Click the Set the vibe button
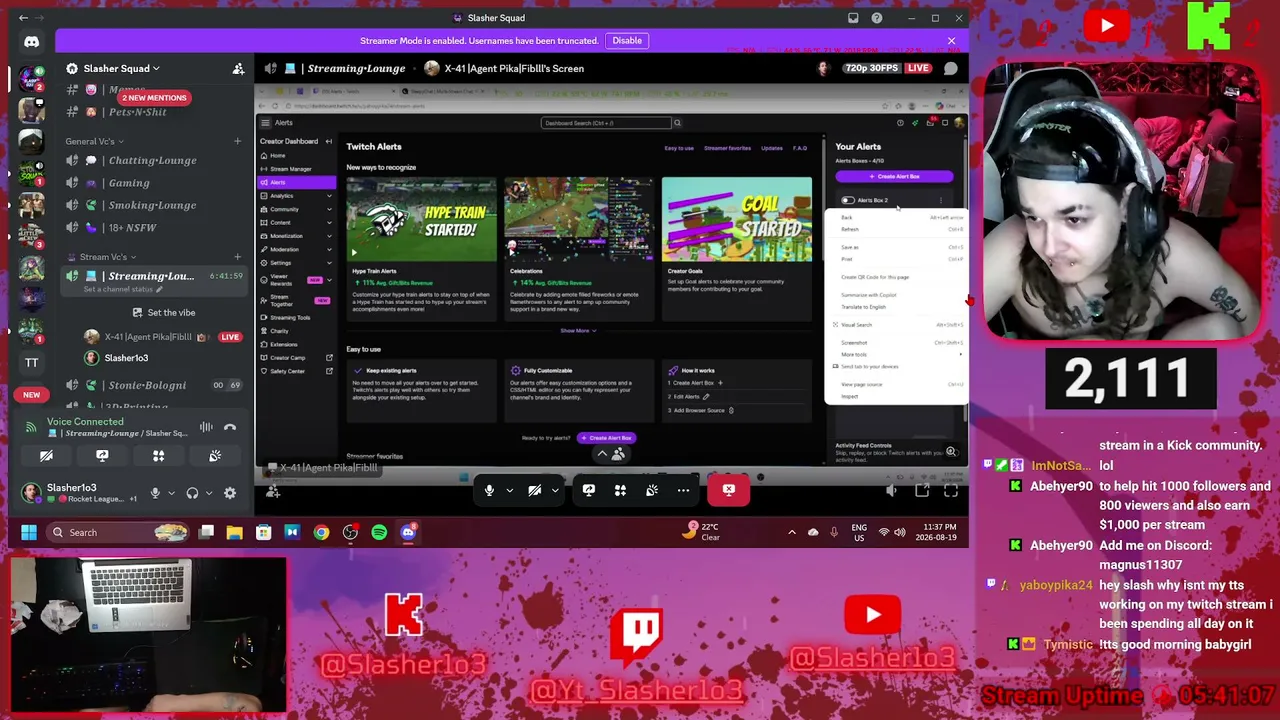 point(164,313)
